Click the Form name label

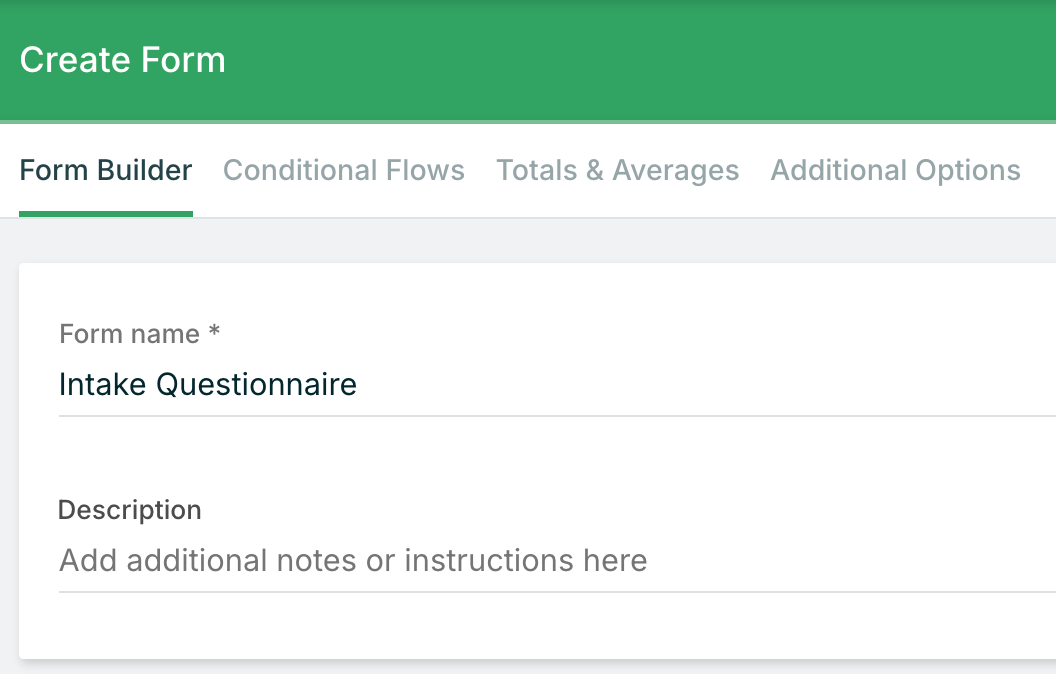click(x=129, y=334)
